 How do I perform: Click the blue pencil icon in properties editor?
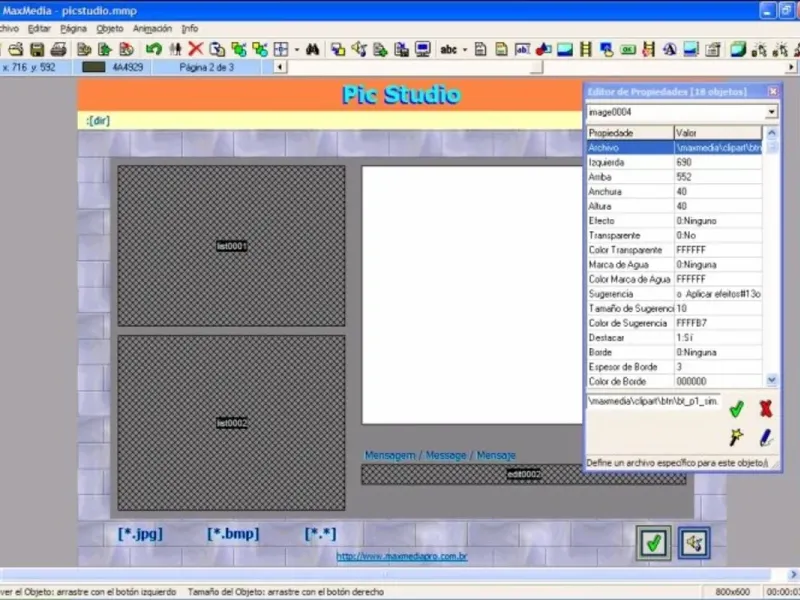[x=765, y=438]
